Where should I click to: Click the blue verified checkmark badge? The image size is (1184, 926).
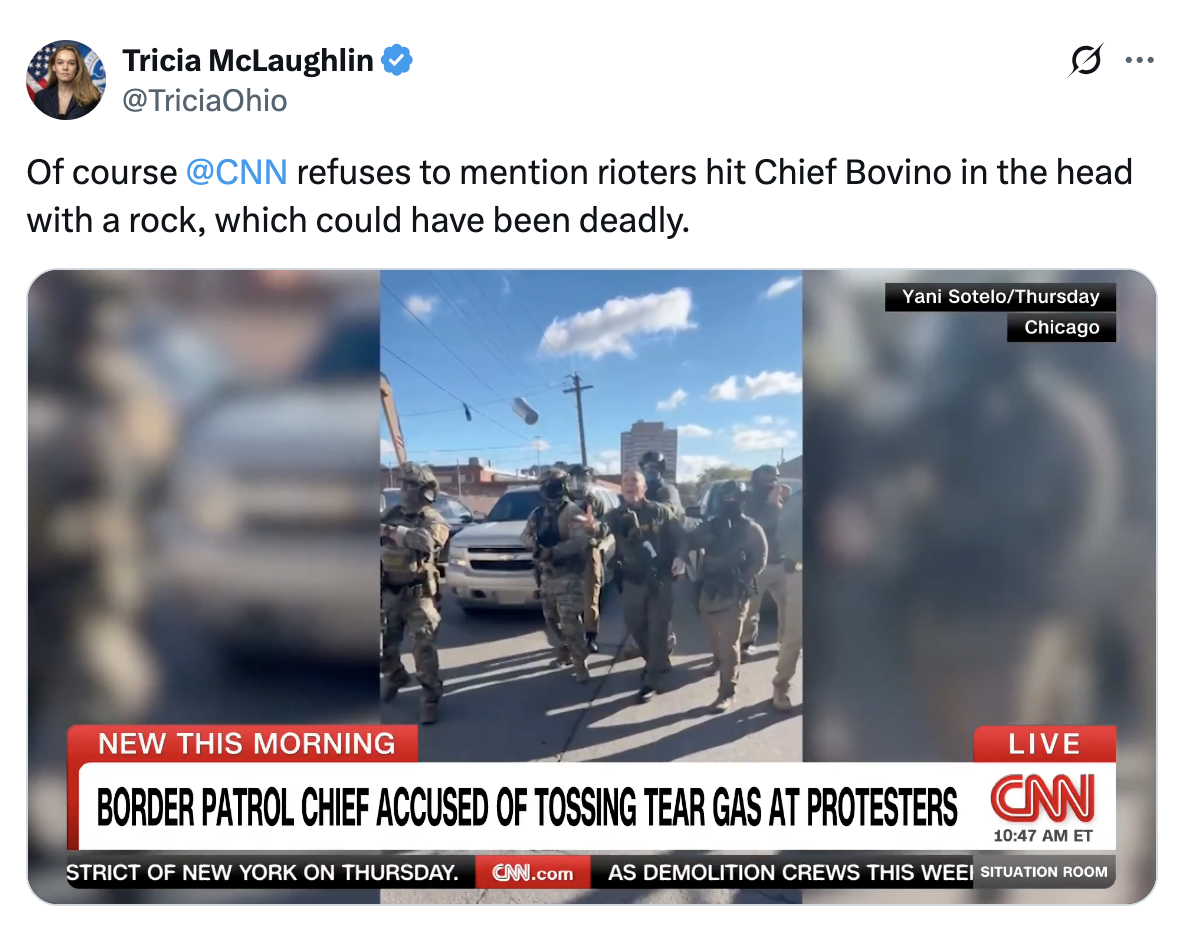coord(397,60)
